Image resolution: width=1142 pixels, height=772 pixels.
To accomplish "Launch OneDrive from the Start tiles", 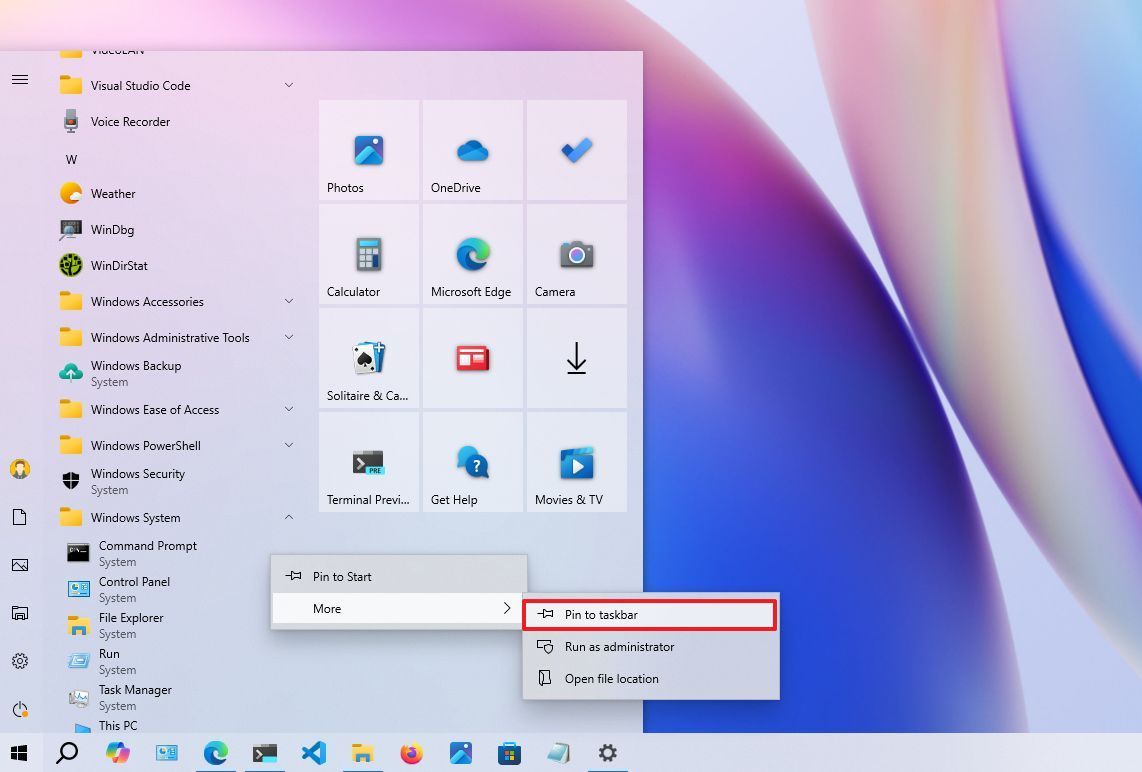I will pos(472,150).
